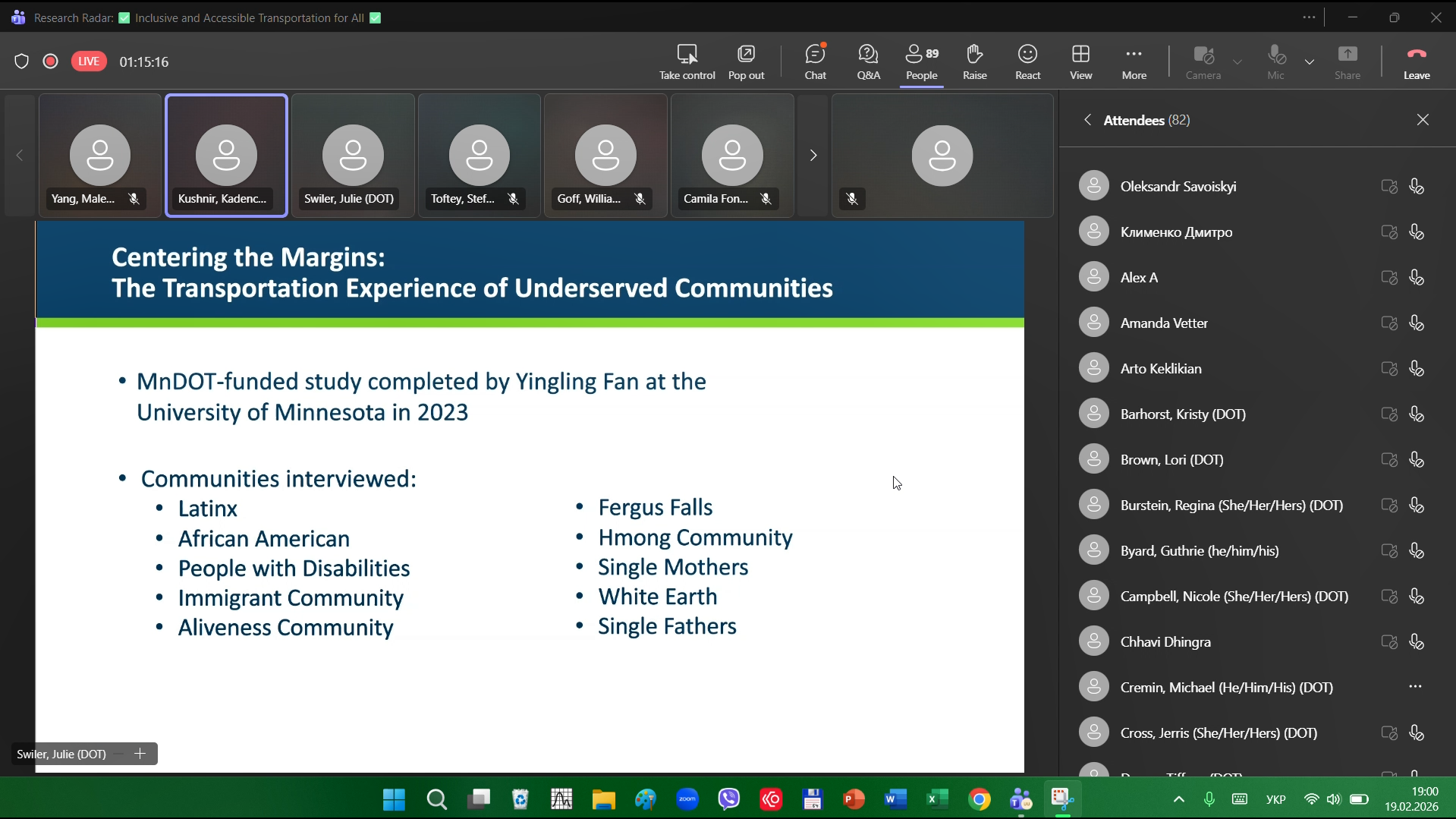Raise your hand in the meeting

click(x=974, y=61)
